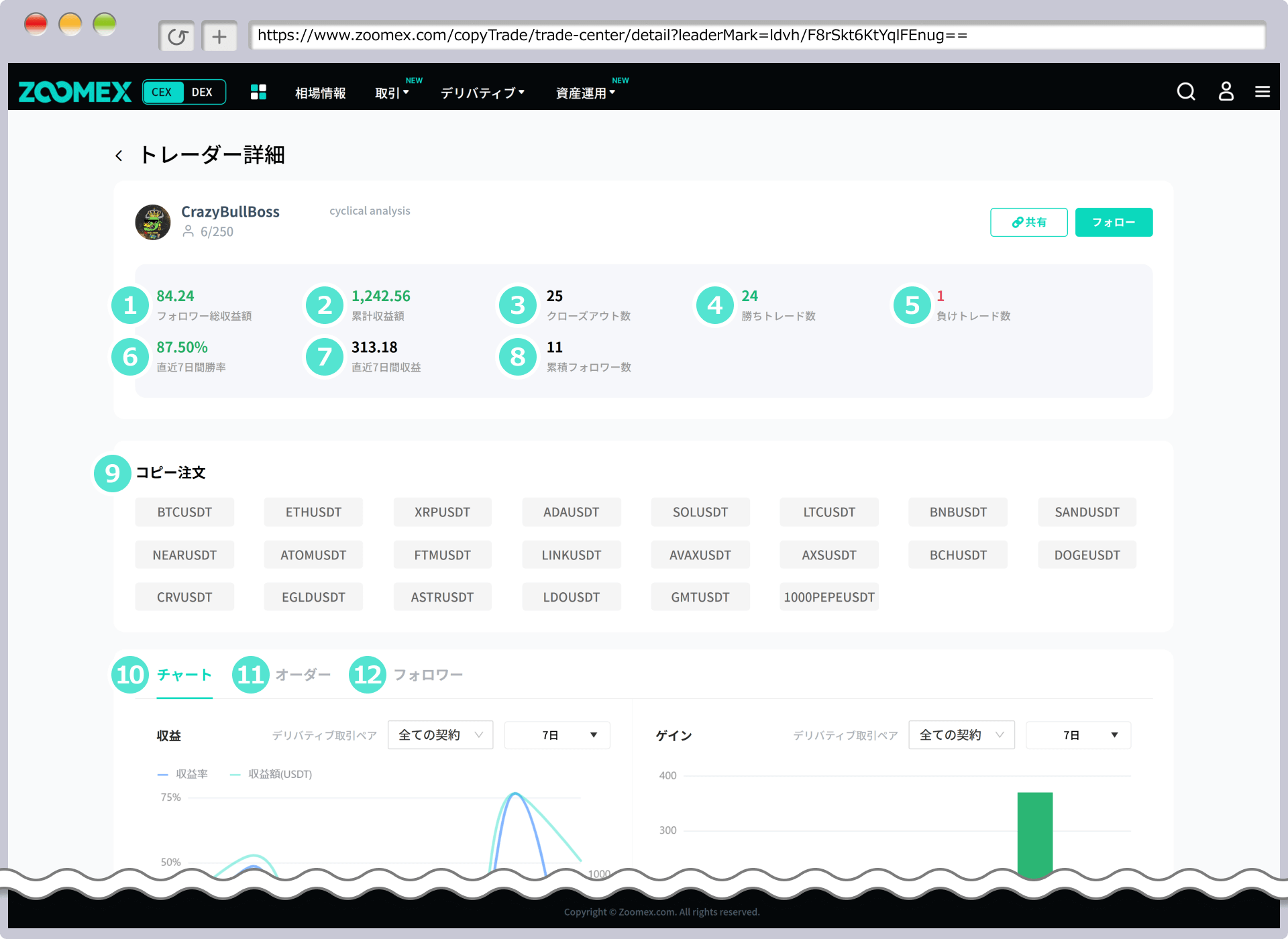
Task: Open 相場情報 menu item
Action: pyautogui.click(x=321, y=93)
